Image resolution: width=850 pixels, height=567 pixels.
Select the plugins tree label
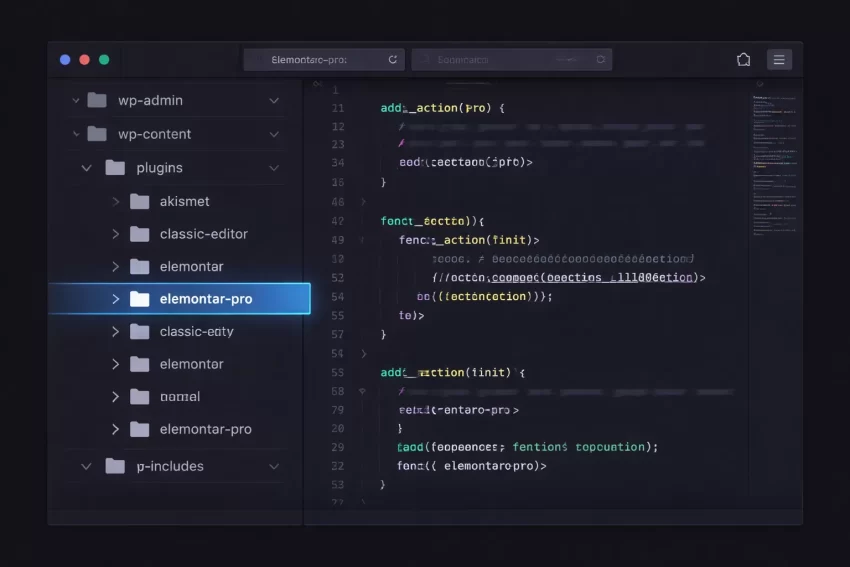[159, 168]
